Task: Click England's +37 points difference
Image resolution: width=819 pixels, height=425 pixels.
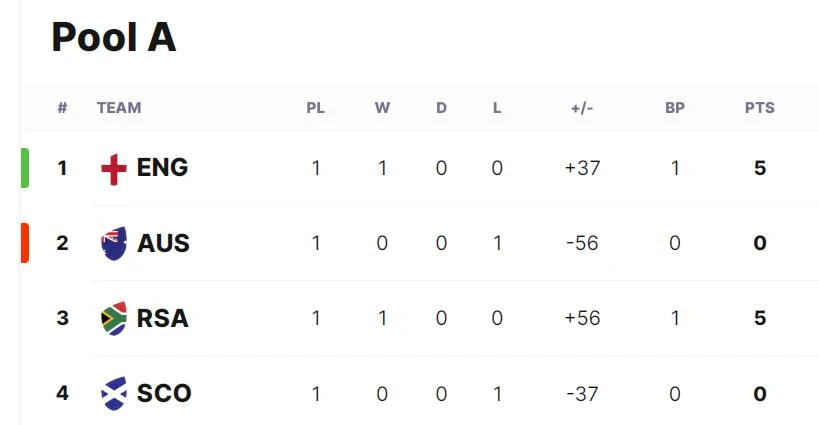Action: 582,168
